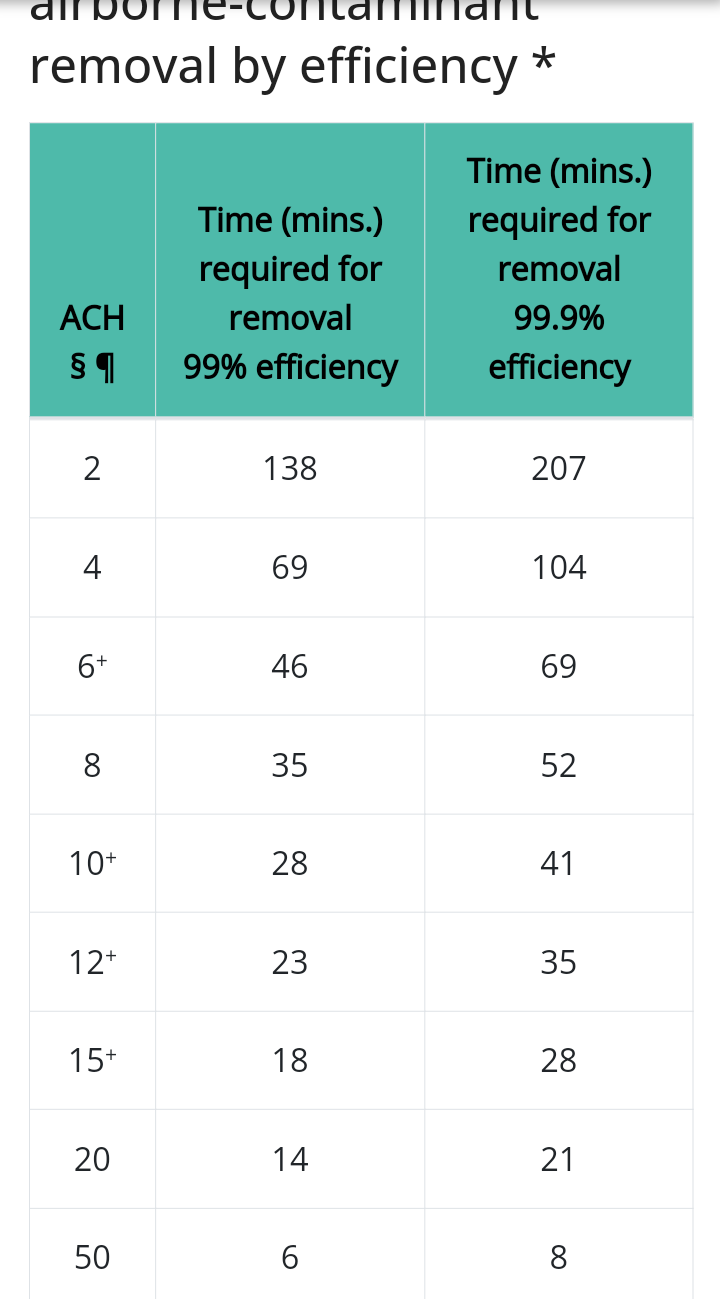Click the § ¶ footnote symbols

tap(92, 368)
